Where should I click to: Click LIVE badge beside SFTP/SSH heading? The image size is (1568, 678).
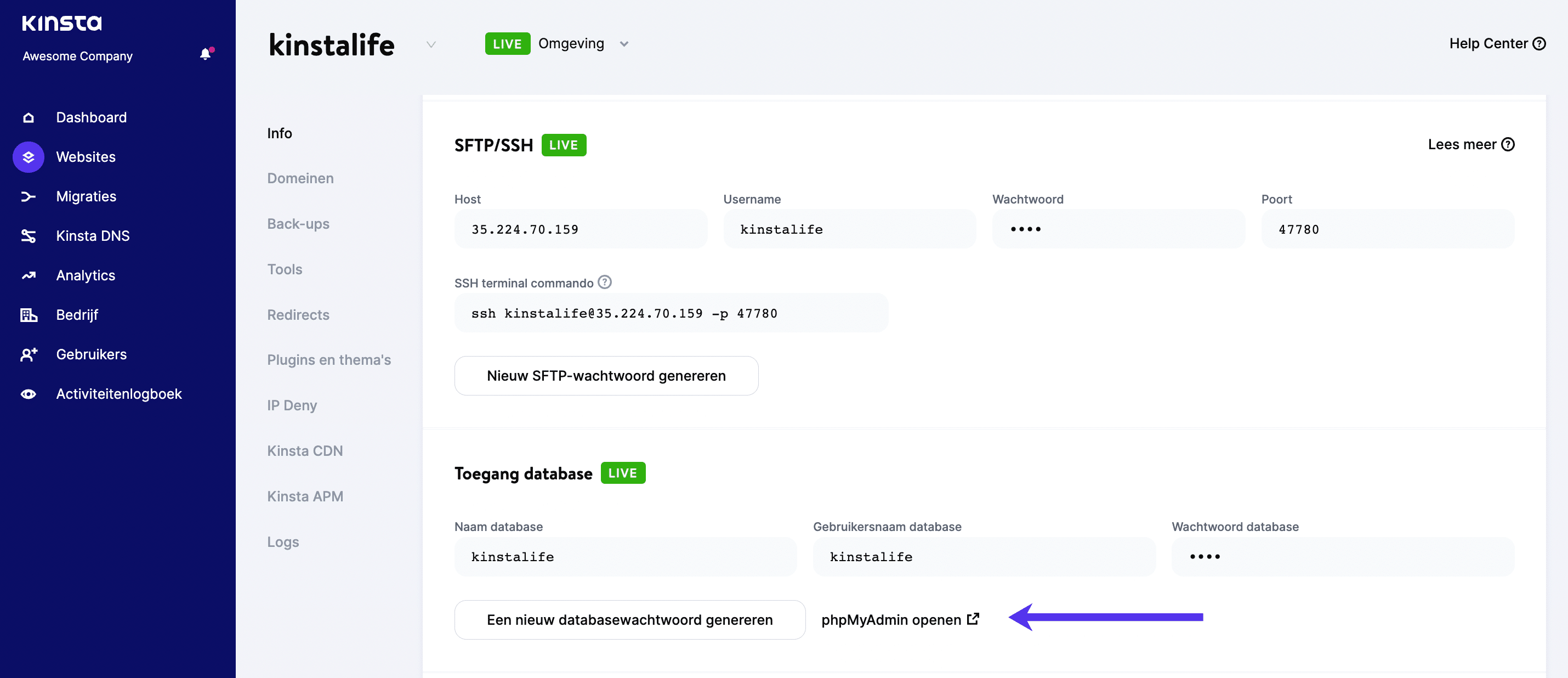pos(564,145)
